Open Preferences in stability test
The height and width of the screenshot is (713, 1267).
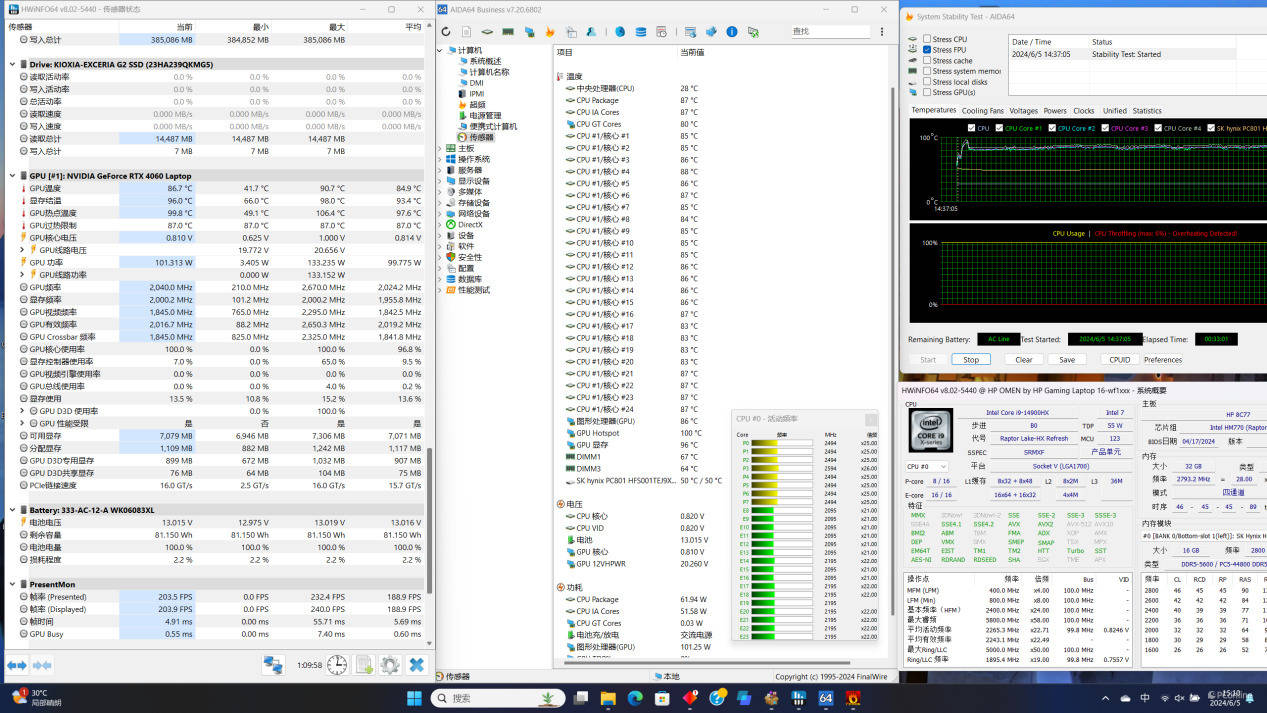(x=1163, y=360)
